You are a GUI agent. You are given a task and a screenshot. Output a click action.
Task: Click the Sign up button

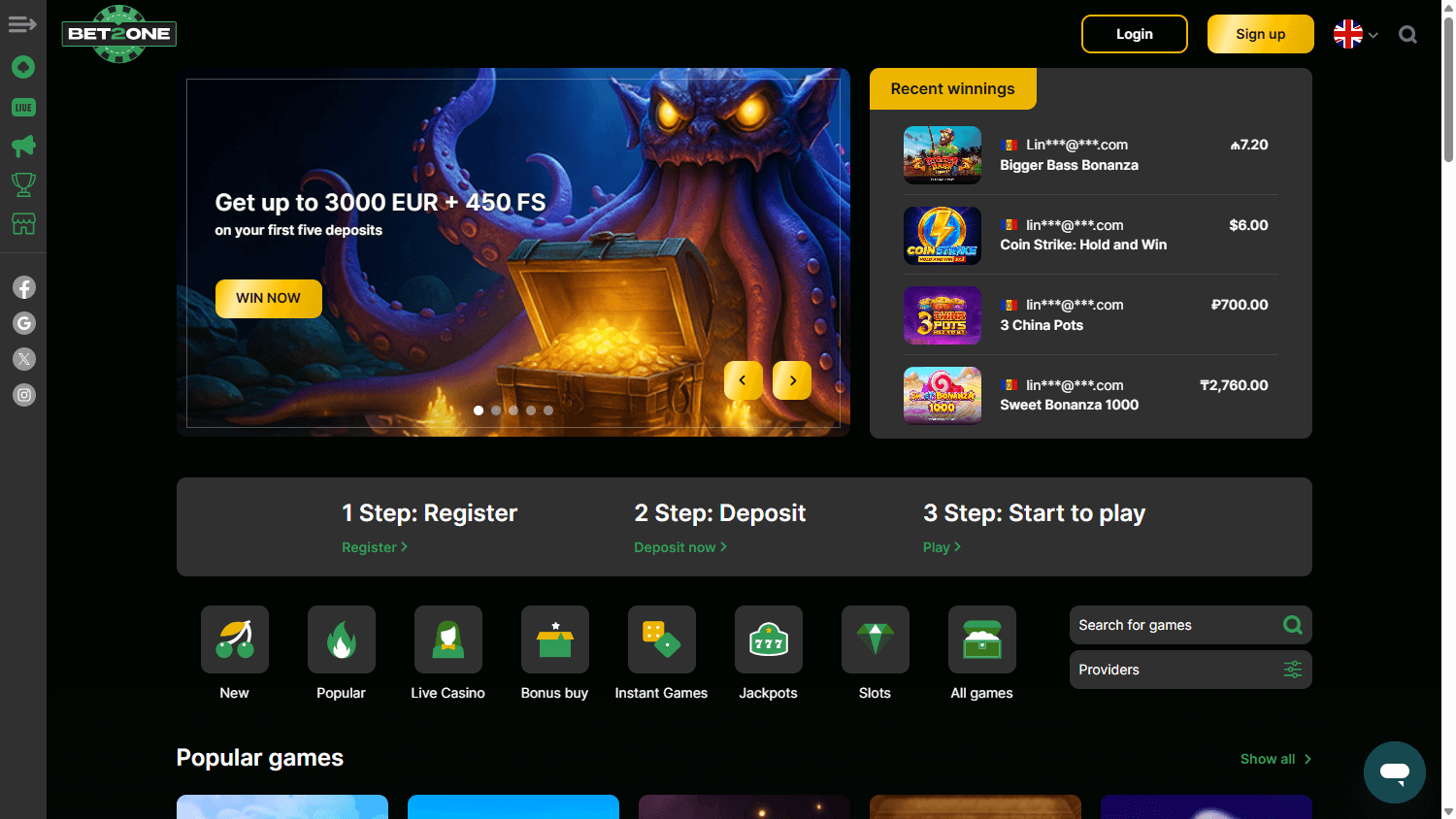[x=1260, y=34]
